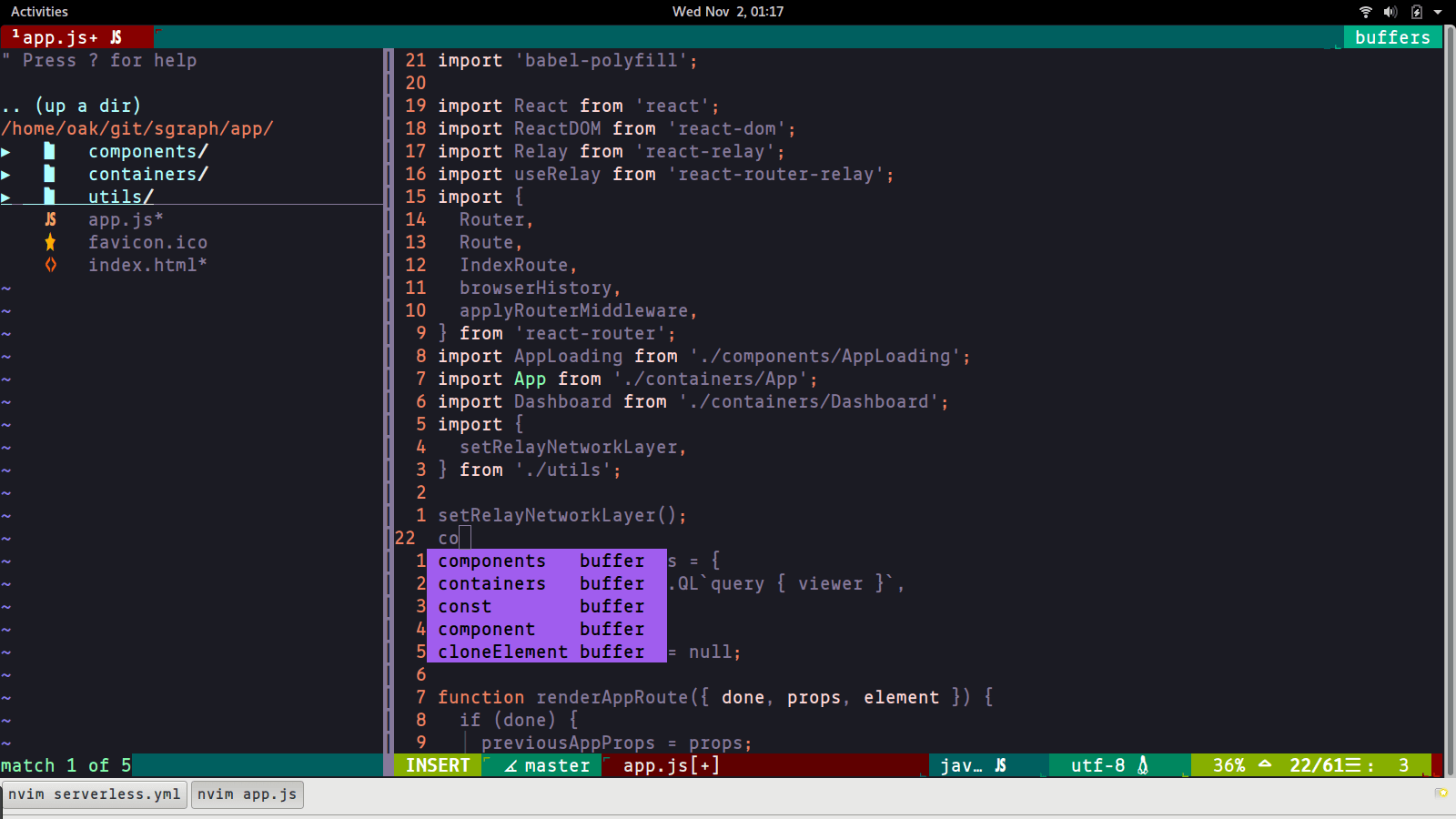1456x819 pixels.
Task: Click the diamond icon beside index.html
Action: click(50, 265)
